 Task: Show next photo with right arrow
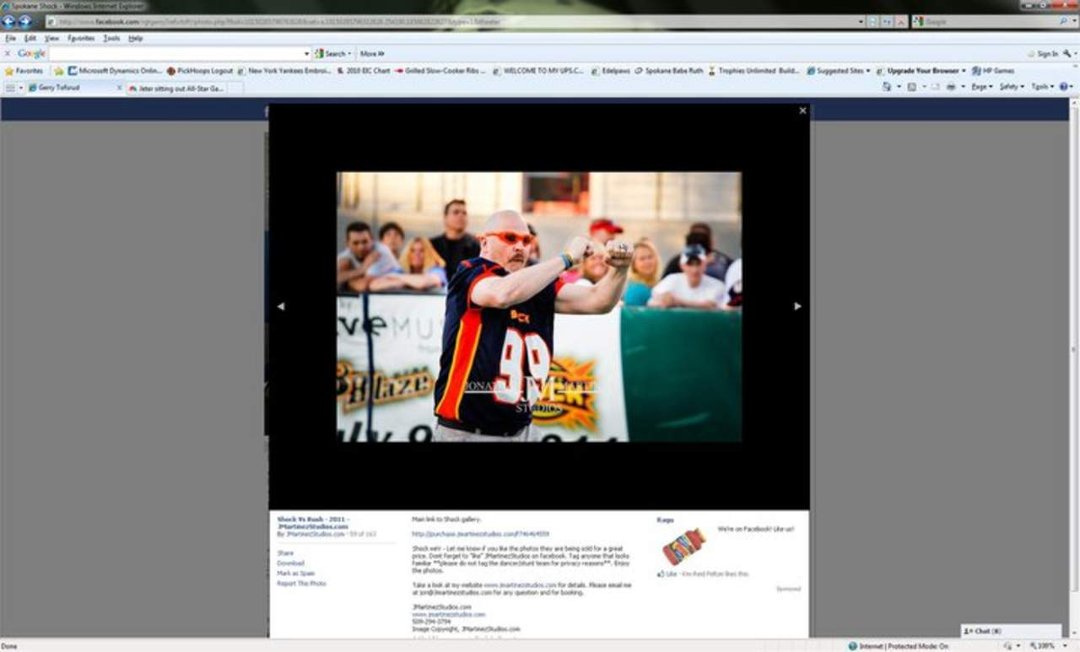(x=798, y=306)
